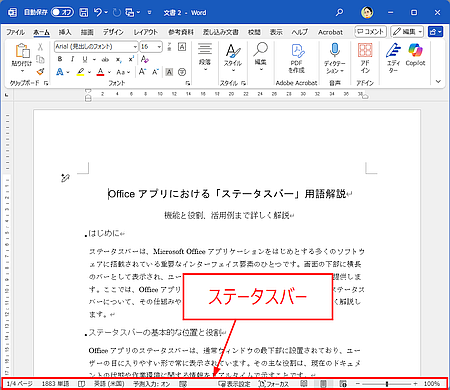Screen dimensions: 450x390
Task: Open the font name dropdown
Action: pos(135,47)
